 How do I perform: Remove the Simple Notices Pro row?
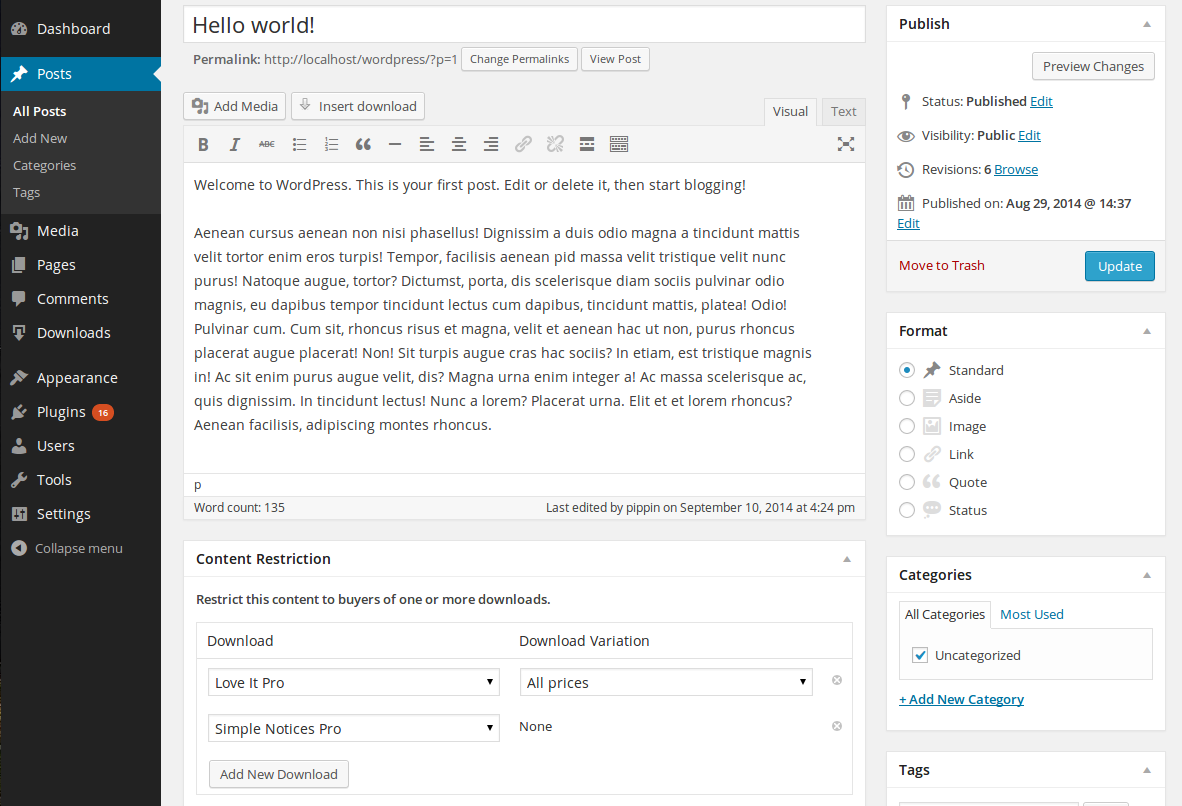click(837, 726)
